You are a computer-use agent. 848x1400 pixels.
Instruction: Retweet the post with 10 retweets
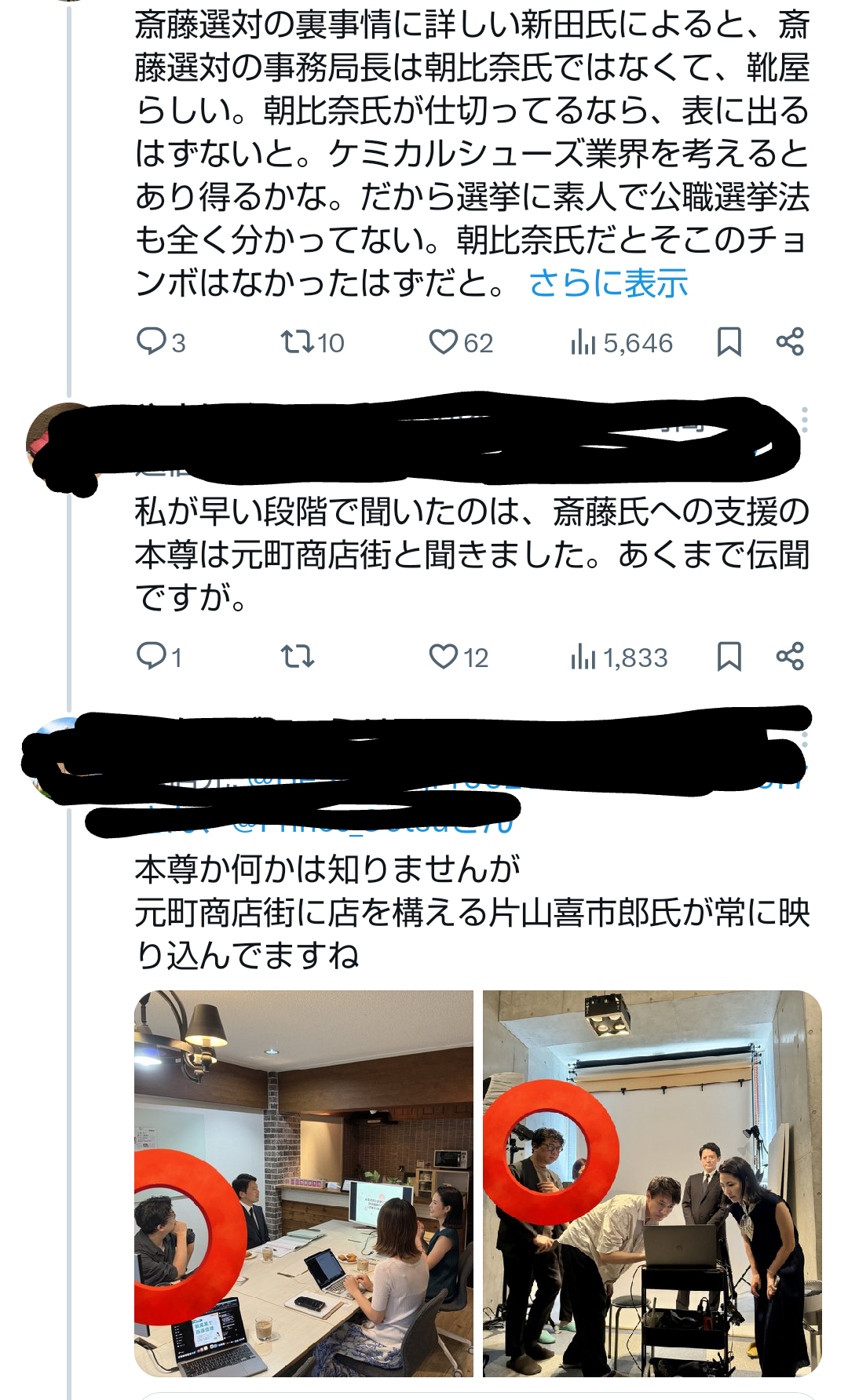point(312,343)
